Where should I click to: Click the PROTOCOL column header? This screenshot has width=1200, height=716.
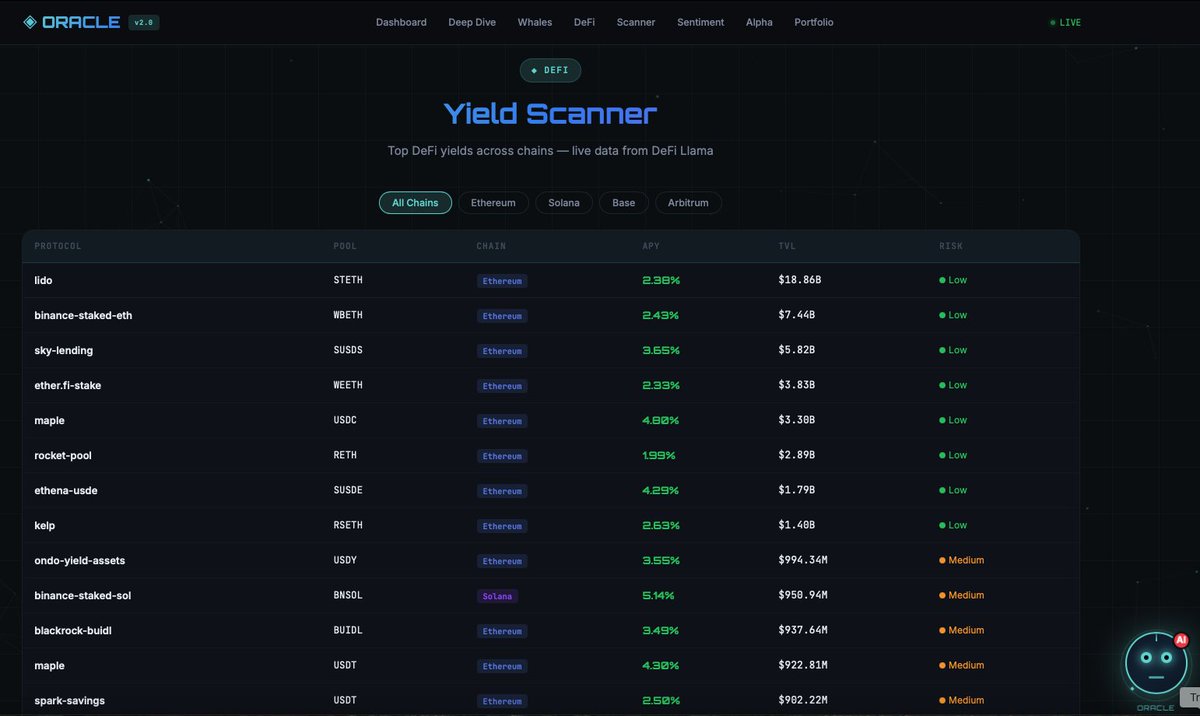pyautogui.click(x=58, y=246)
